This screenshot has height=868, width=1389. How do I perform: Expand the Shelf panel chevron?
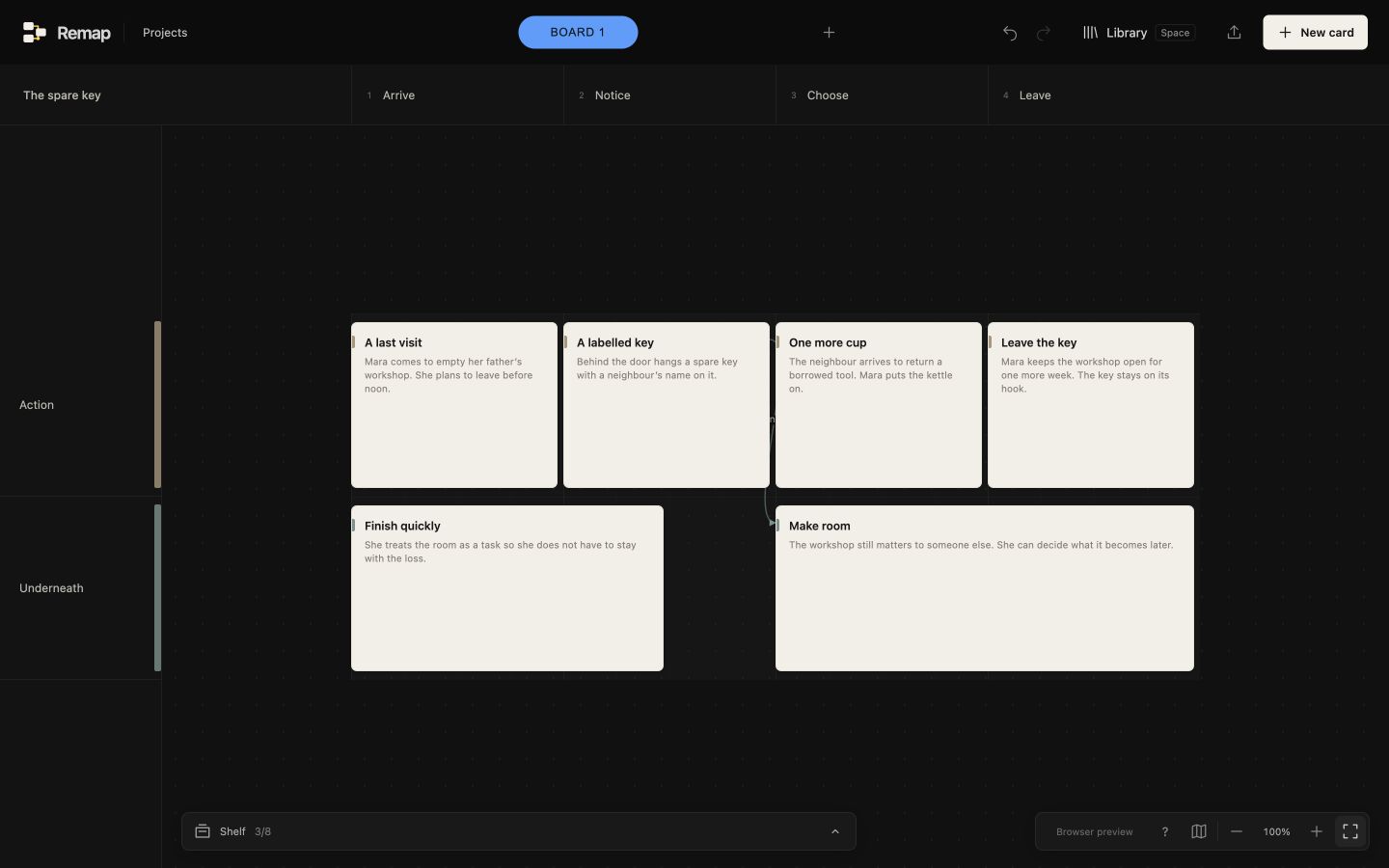point(835,831)
